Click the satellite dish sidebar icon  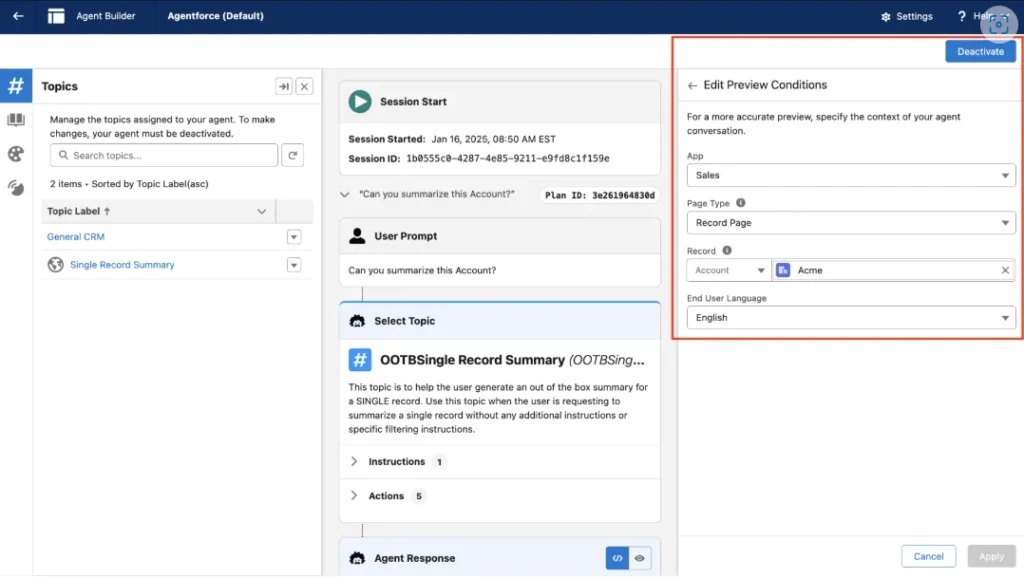tap(16, 188)
